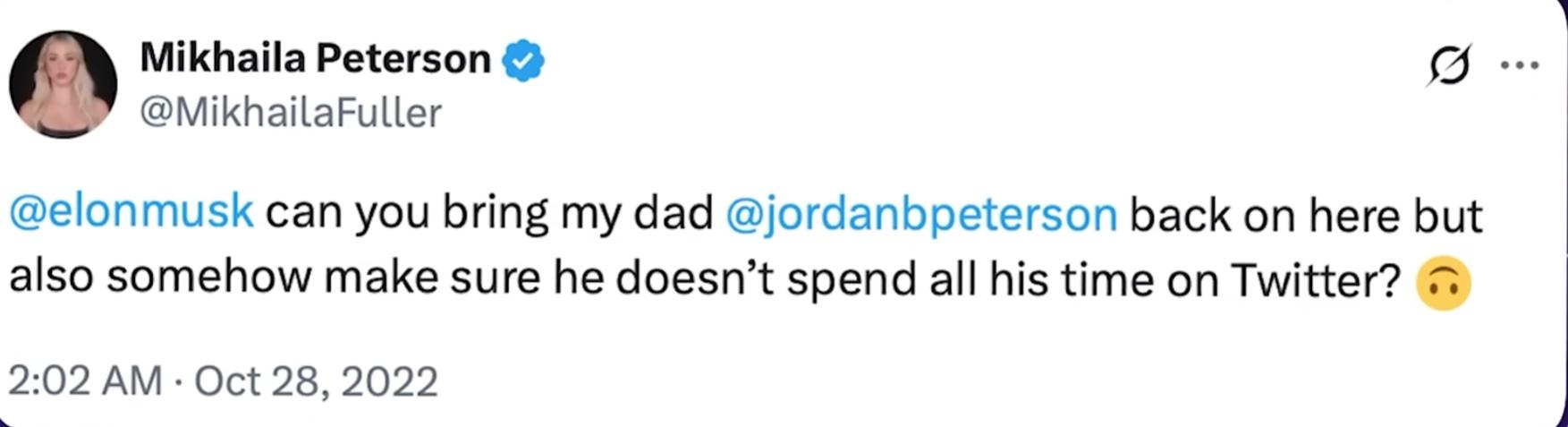Click the slashed-circle icon near top right
Image resolution: width=1568 pixels, height=427 pixels.
pyautogui.click(x=1449, y=66)
